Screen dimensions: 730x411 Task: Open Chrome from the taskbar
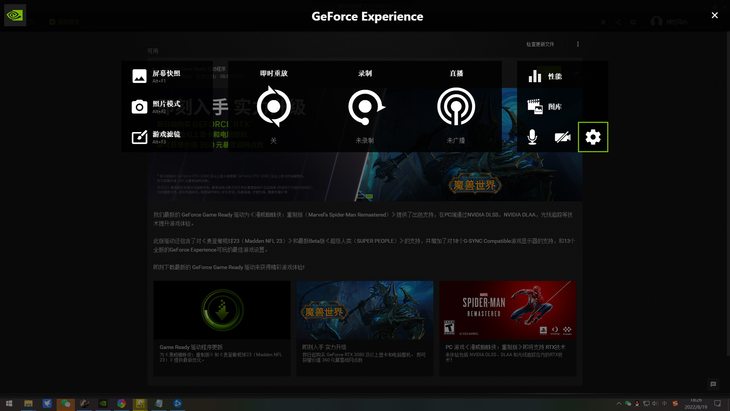pyautogui.click(x=122, y=404)
